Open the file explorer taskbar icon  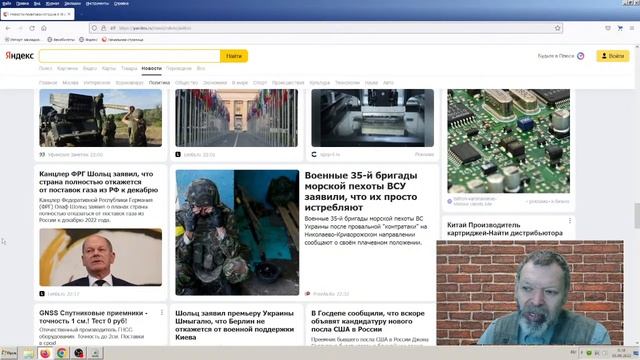click(x=28, y=353)
